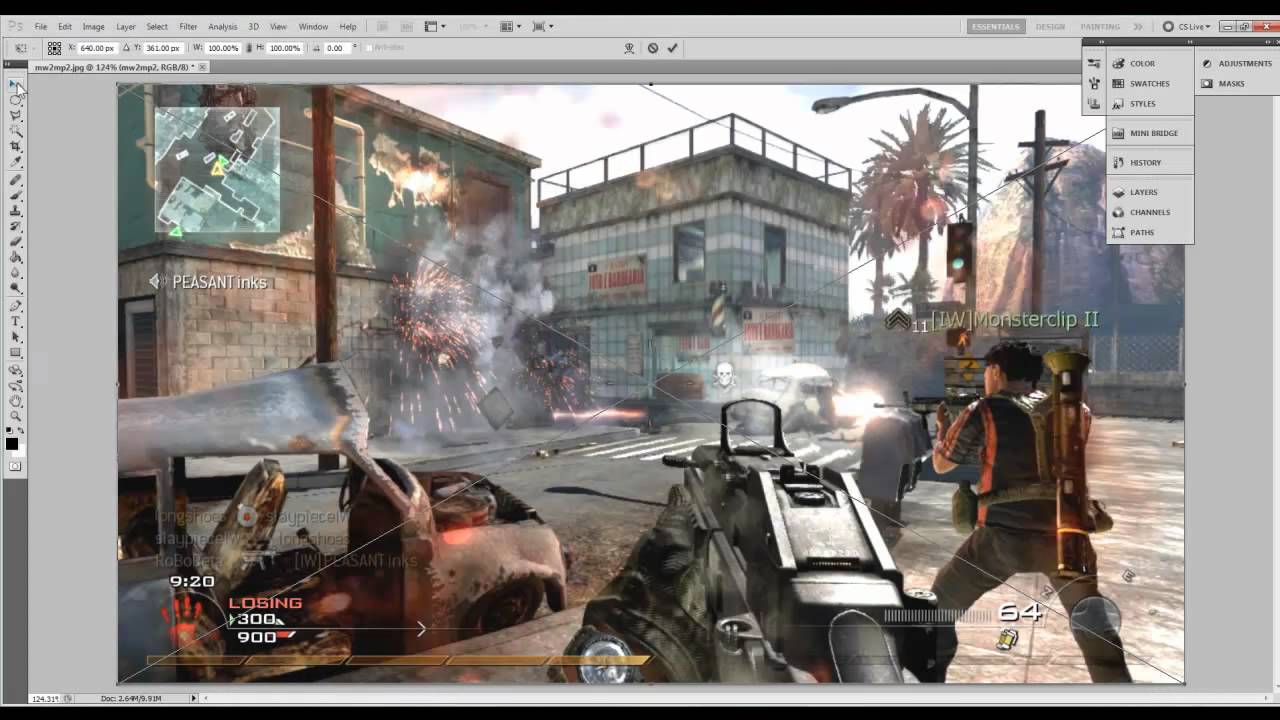Select the Polygonal Lasso tool
The height and width of the screenshot is (720, 1280).
15,114
